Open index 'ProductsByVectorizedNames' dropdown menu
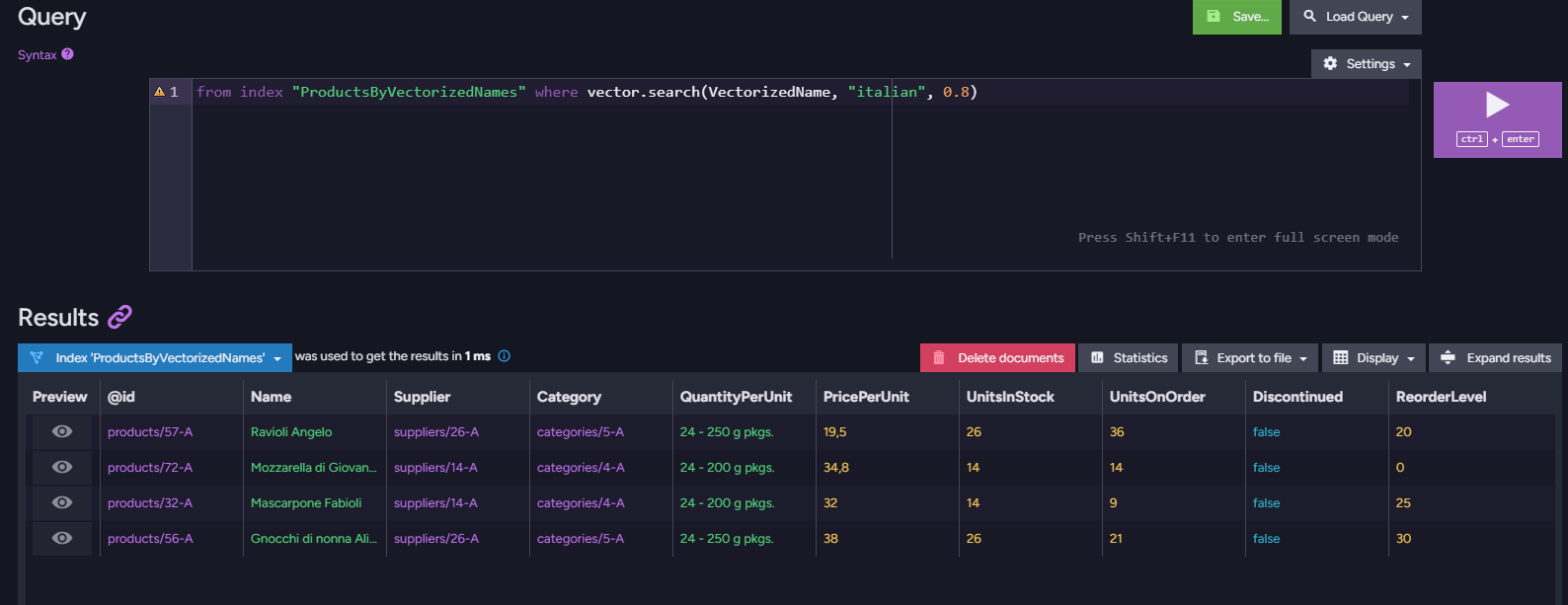This screenshot has height=605, width=1568. pos(155,357)
